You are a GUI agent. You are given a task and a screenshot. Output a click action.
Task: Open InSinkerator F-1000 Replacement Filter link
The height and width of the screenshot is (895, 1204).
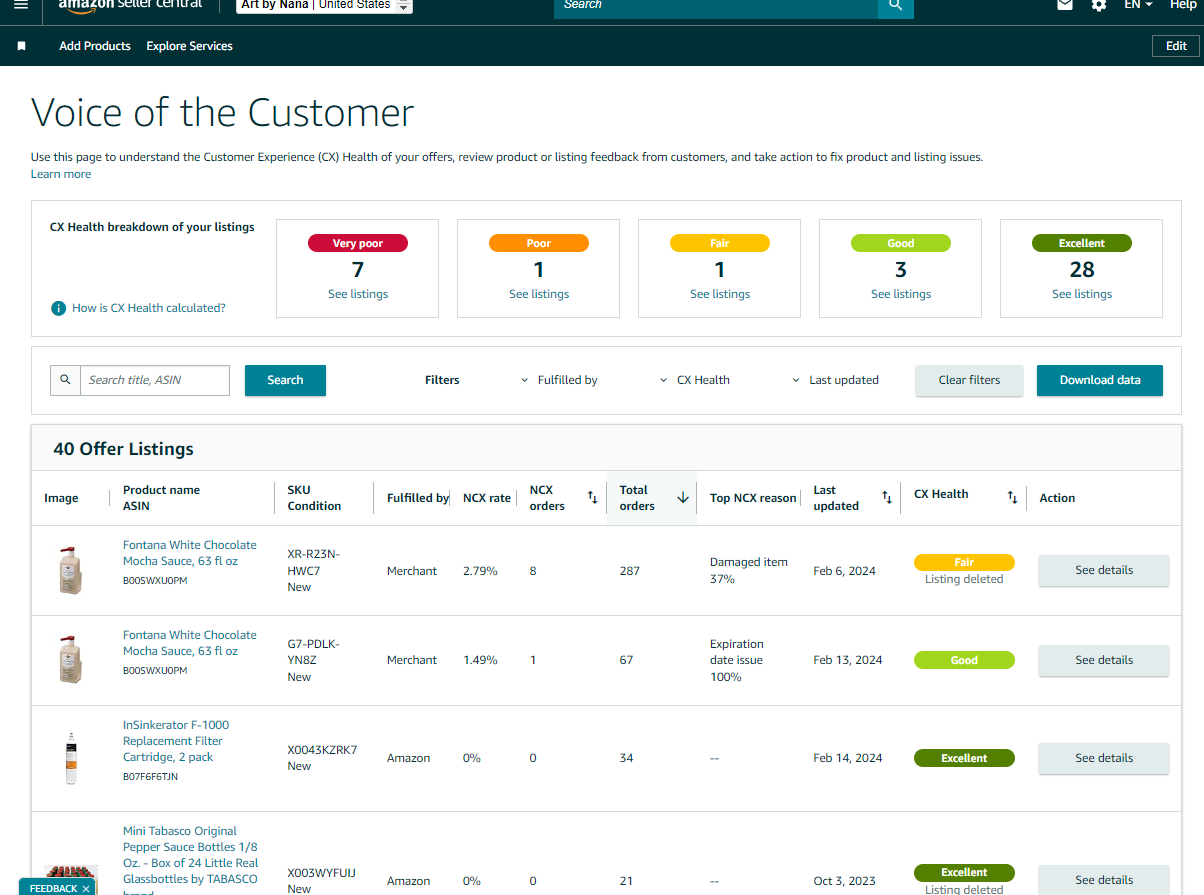coord(176,741)
